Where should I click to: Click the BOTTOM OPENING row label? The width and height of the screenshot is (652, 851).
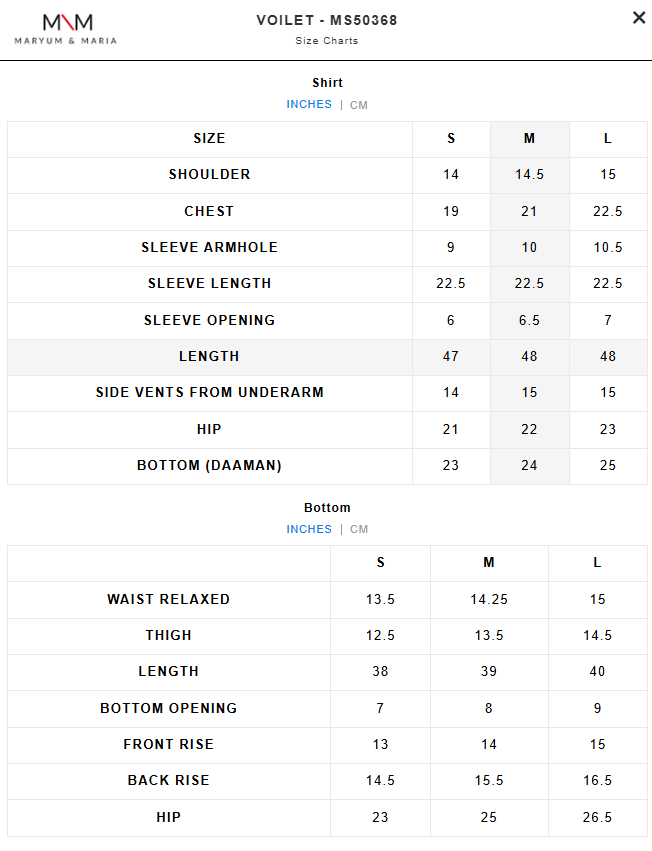point(169,709)
